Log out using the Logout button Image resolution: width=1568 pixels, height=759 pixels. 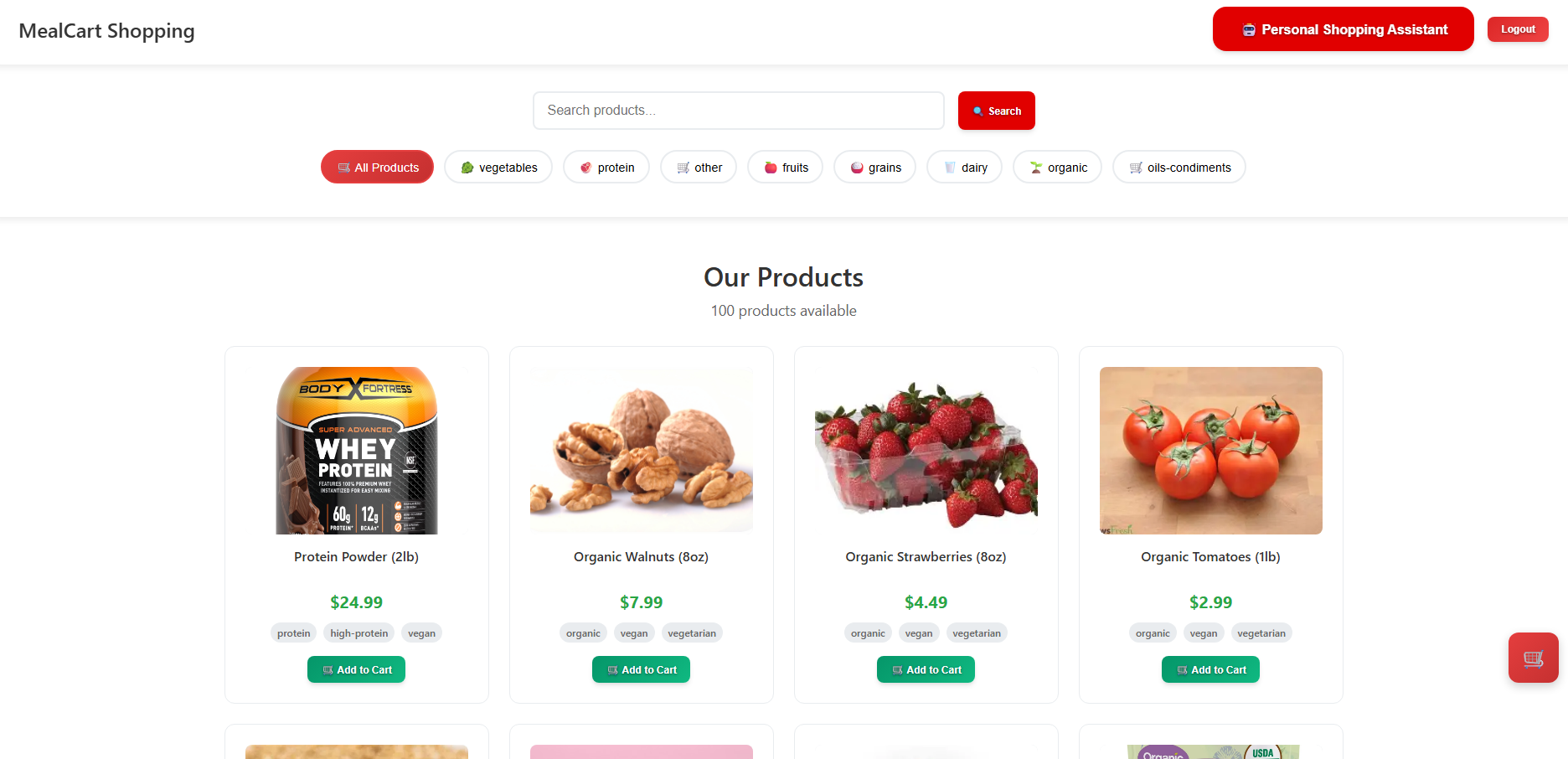[1518, 29]
